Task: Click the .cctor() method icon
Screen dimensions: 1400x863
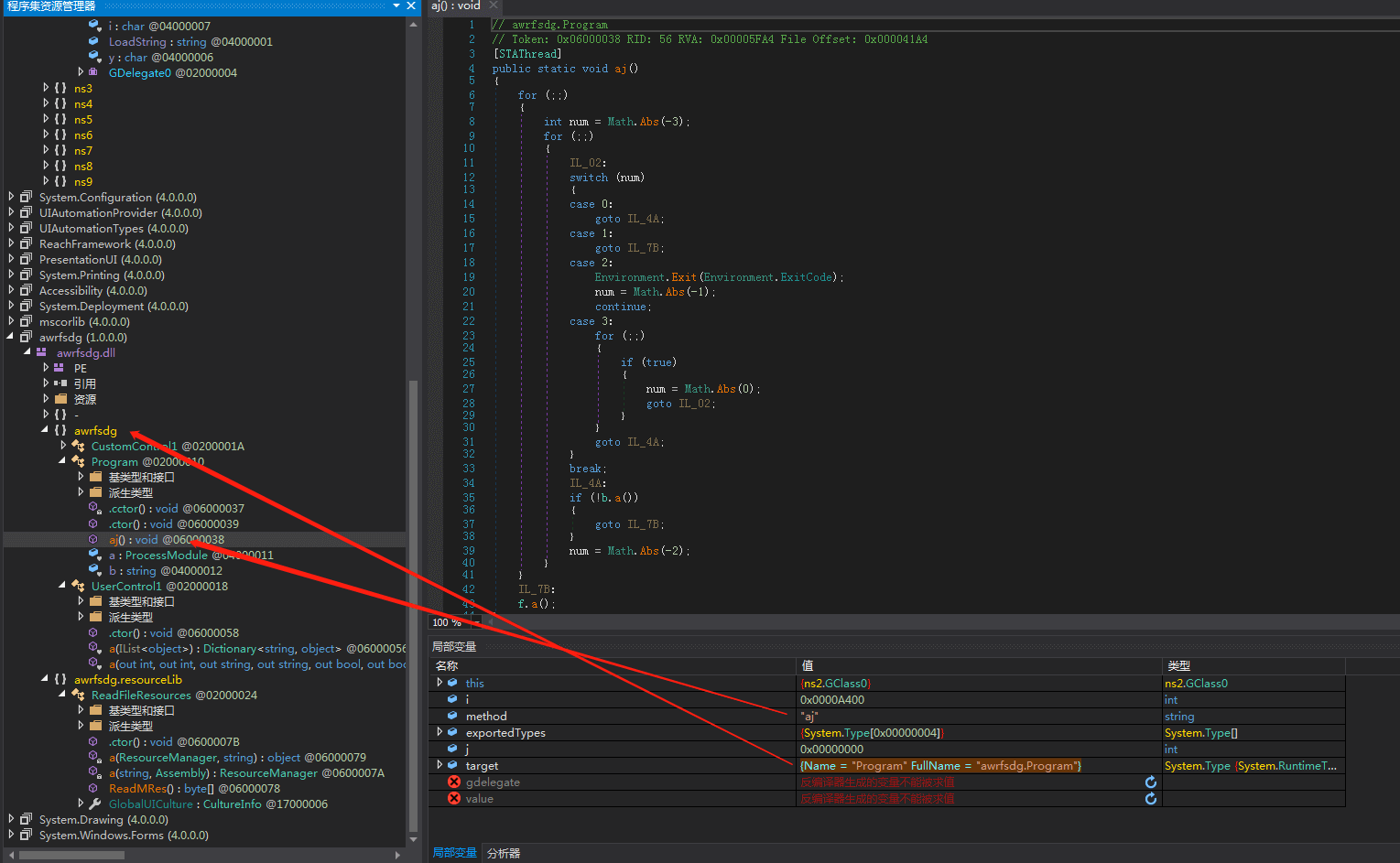Action: pyautogui.click(x=94, y=508)
